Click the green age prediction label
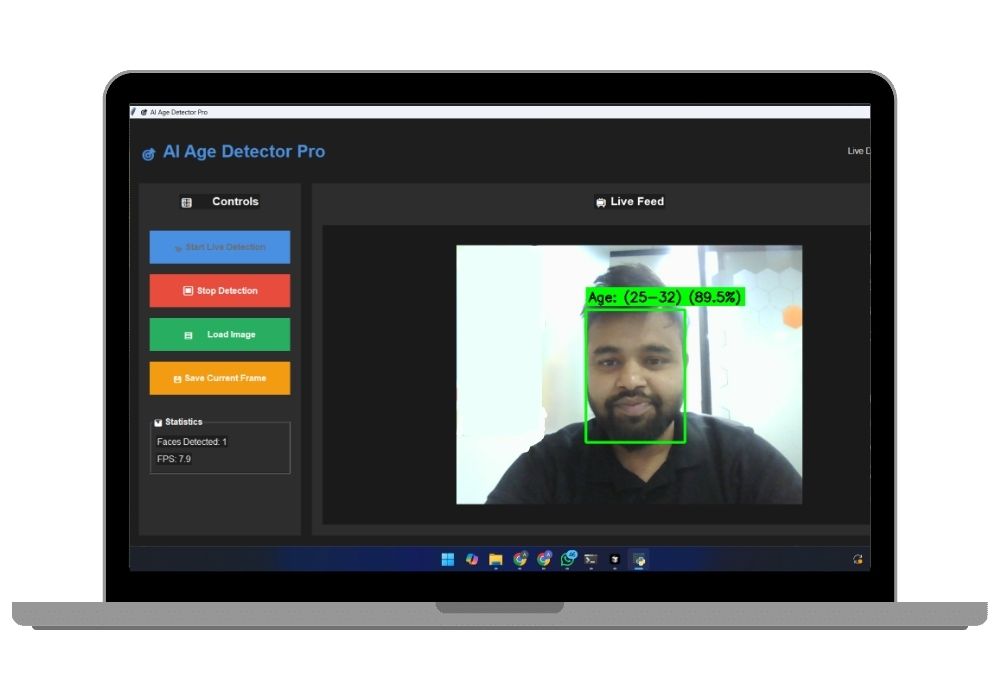Screen dimensions: 1000x700 coord(663,296)
